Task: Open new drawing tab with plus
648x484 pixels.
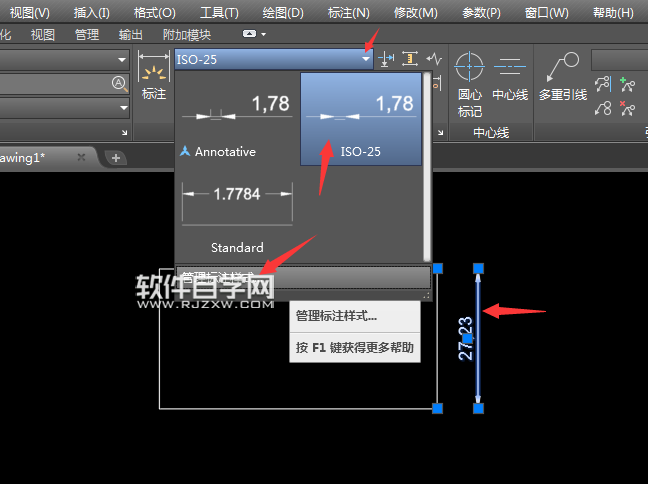Action: pyautogui.click(x=116, y=157)
